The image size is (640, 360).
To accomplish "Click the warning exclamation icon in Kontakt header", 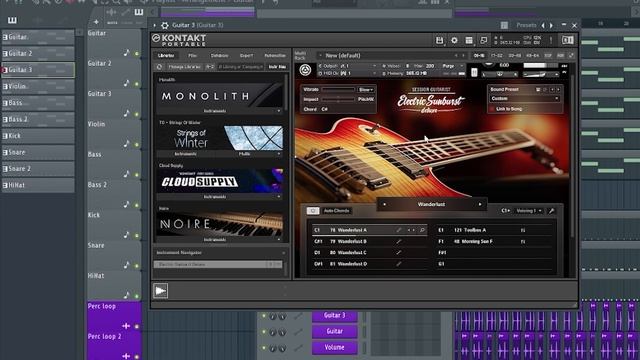I will (551, 40).
